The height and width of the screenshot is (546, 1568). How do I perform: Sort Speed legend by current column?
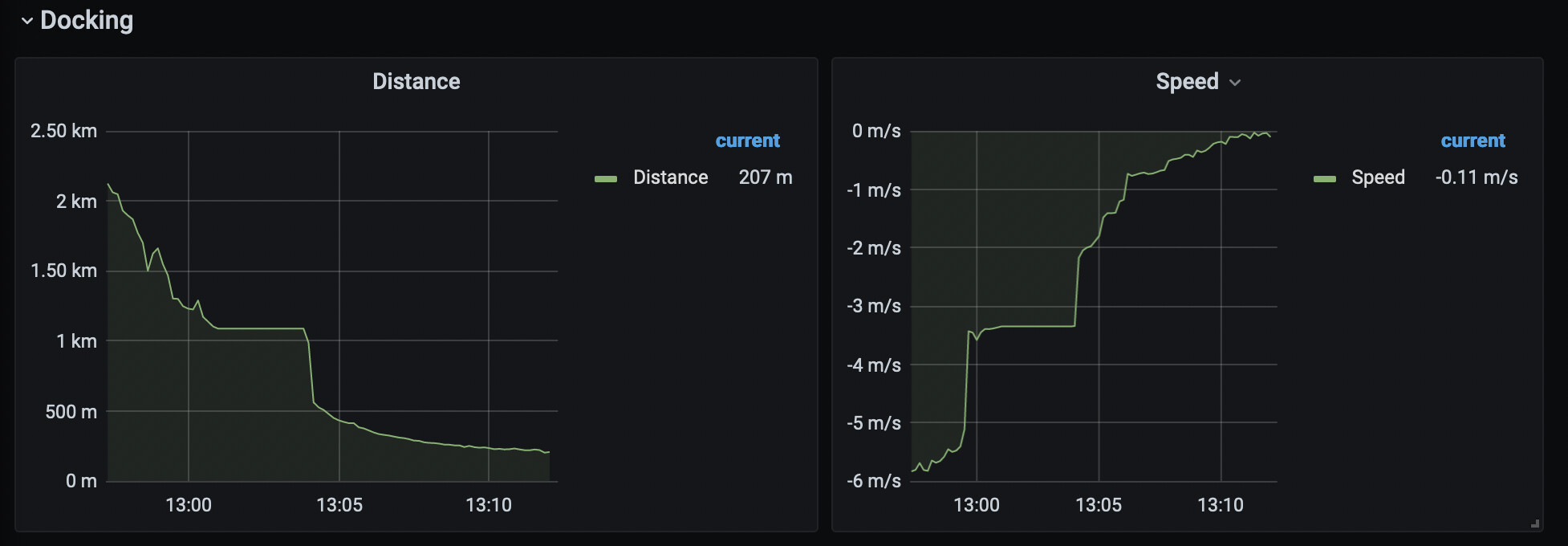point(1473,141)
